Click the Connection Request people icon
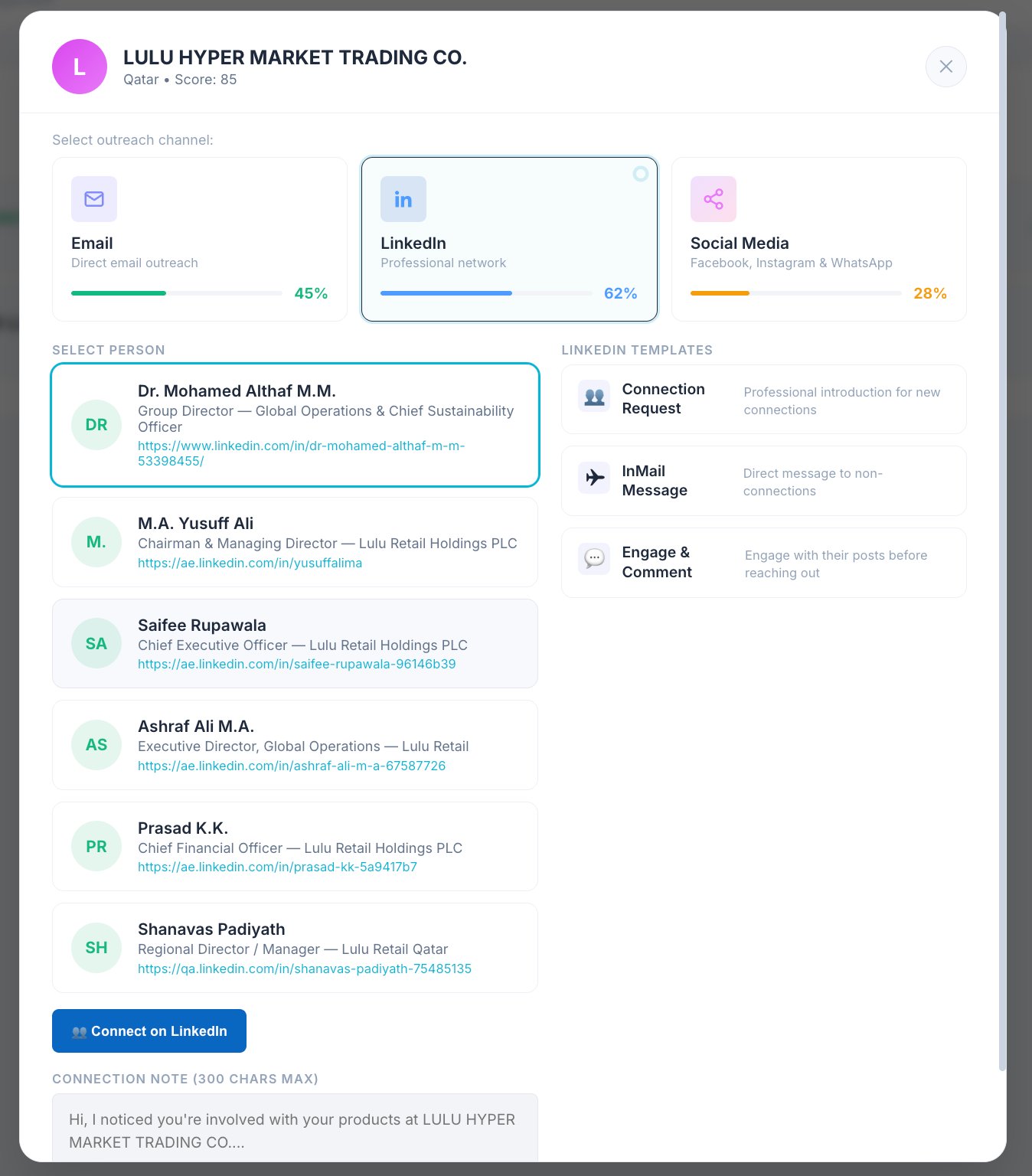This screenshot has height=1176, width=1032. [x=594, y=397]
